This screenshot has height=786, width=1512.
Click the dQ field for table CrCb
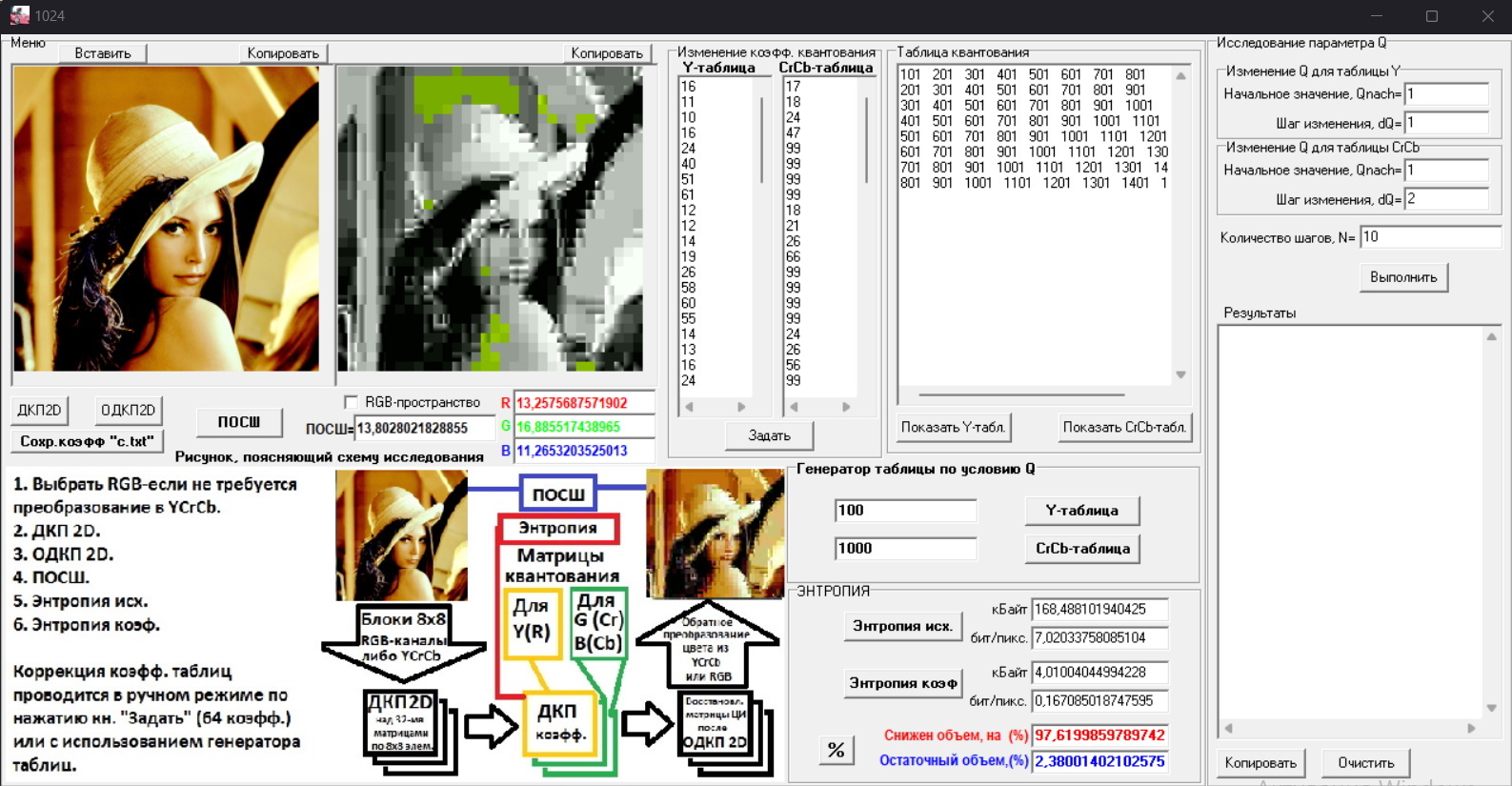[x=1446, y=199]
